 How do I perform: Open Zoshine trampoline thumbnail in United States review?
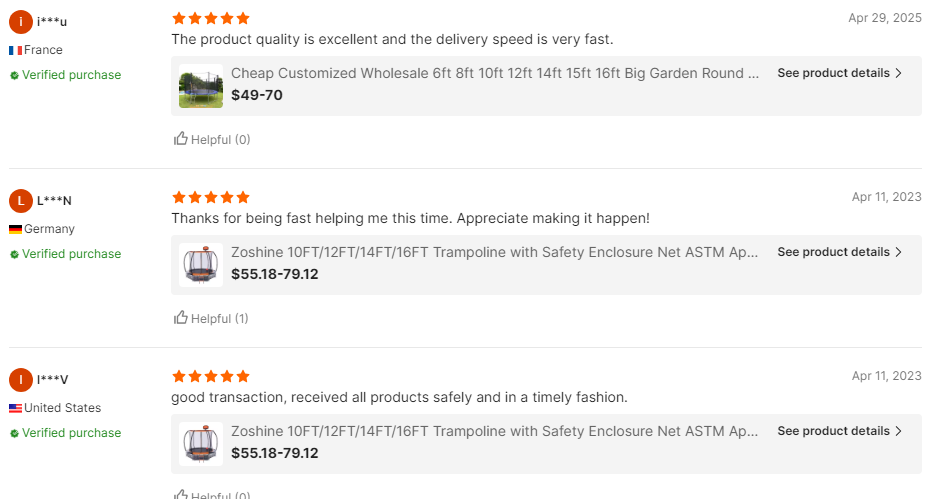(x=201, y=444)
